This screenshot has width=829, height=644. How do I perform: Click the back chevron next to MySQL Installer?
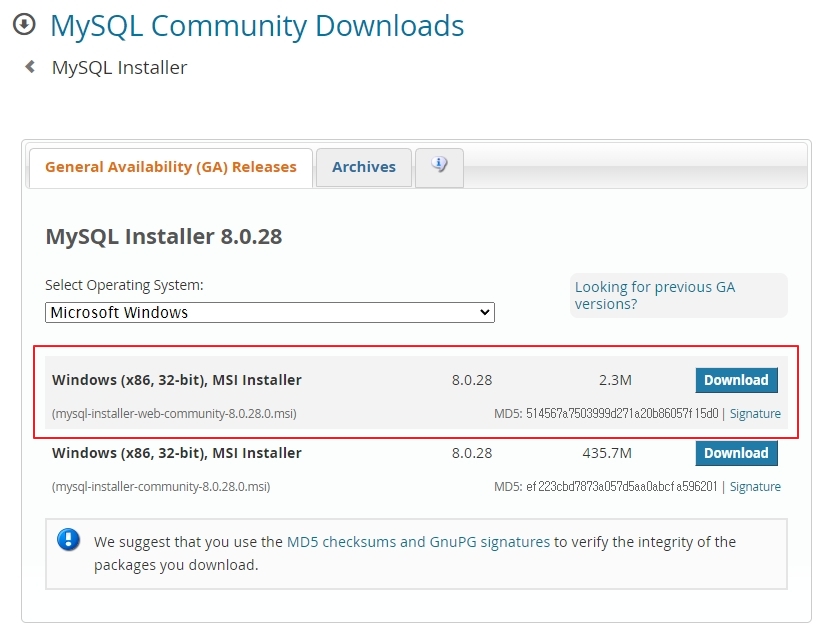[30, 67]
